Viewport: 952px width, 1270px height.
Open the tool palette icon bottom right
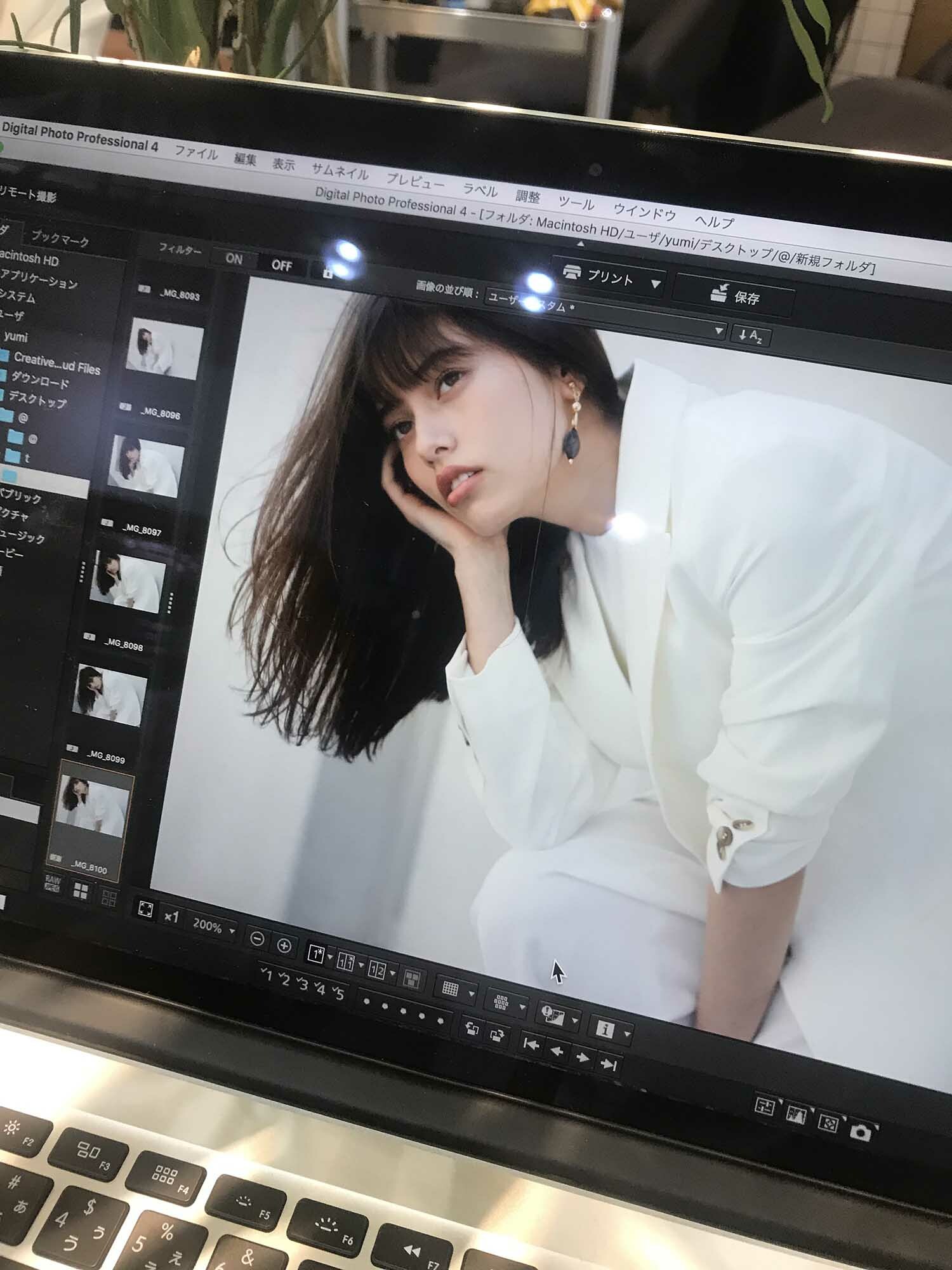765,1107
